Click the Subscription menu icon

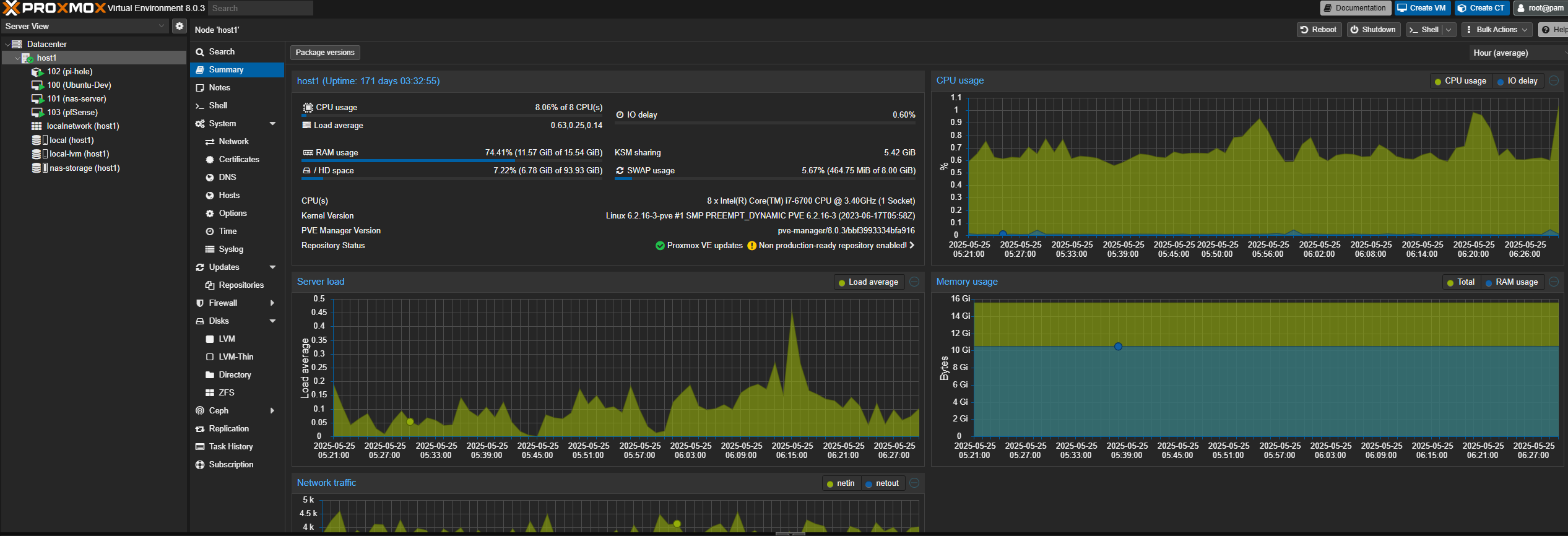pos(200,465)
